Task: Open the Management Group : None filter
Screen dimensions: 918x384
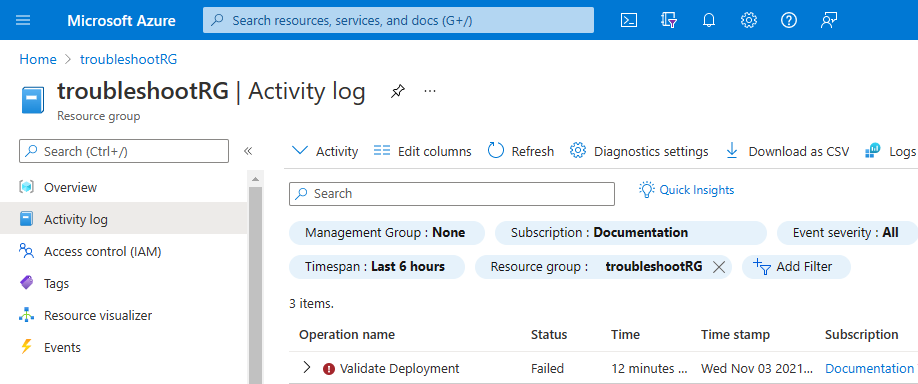Action: click(387, 232)
